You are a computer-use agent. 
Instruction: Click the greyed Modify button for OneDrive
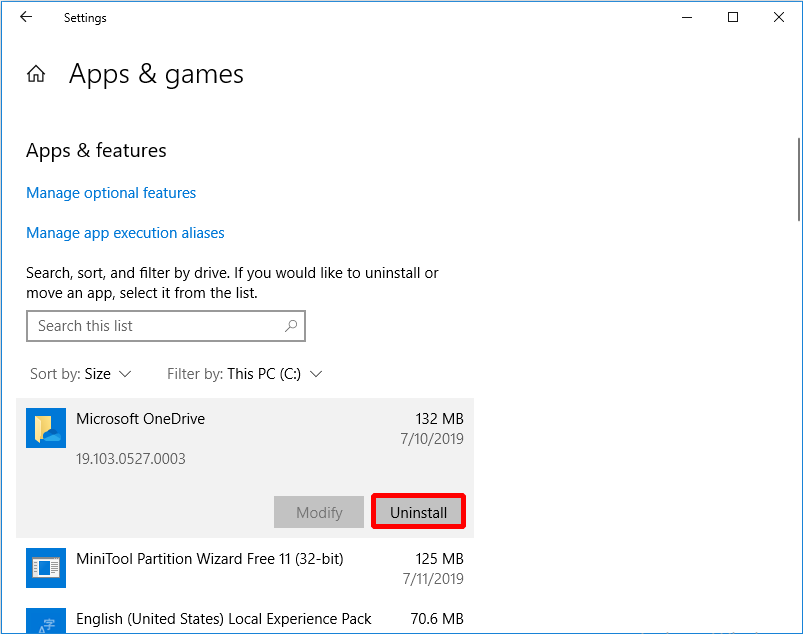[x=319, y=512]
